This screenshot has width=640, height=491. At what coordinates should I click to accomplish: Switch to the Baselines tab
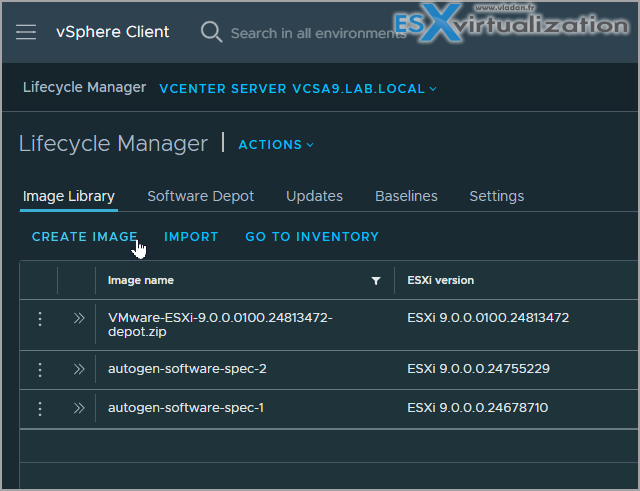click(x=406, y=196)
